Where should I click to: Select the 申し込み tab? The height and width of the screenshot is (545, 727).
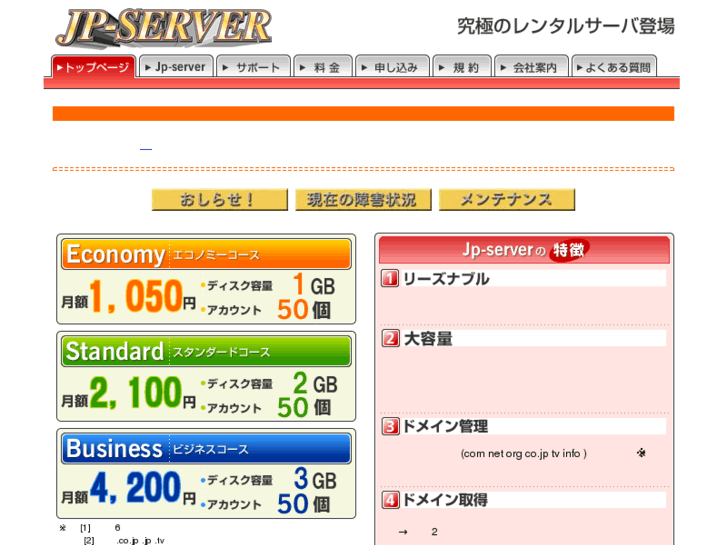click(392, 67)
